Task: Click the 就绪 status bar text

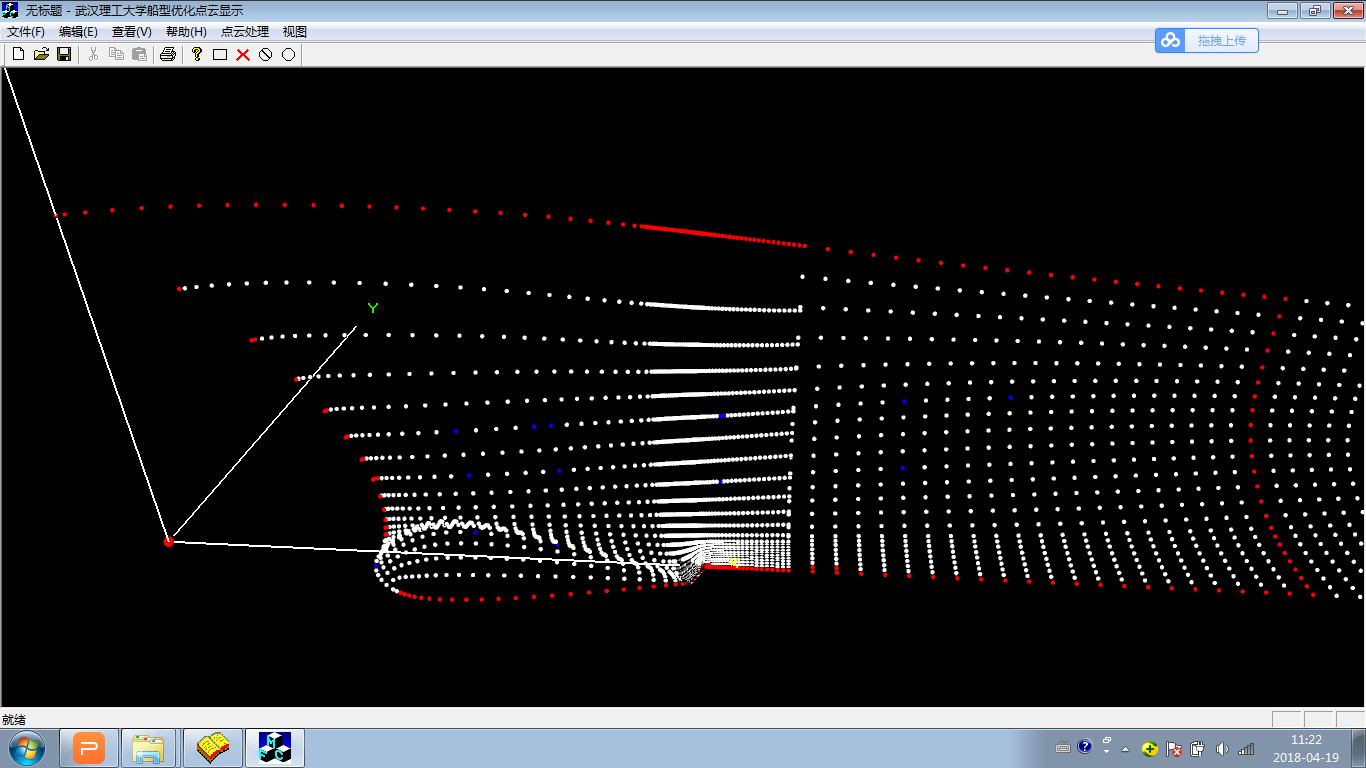Action: click(x=14, y=720)
